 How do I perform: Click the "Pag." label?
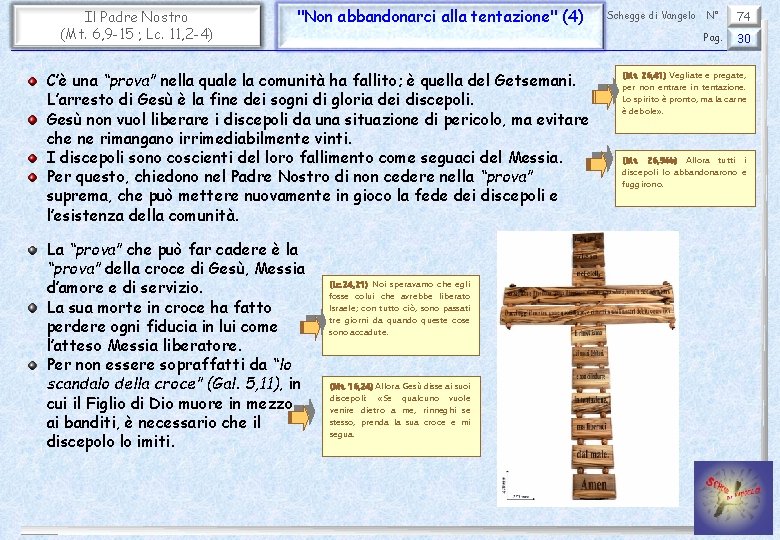pos(712,38)
